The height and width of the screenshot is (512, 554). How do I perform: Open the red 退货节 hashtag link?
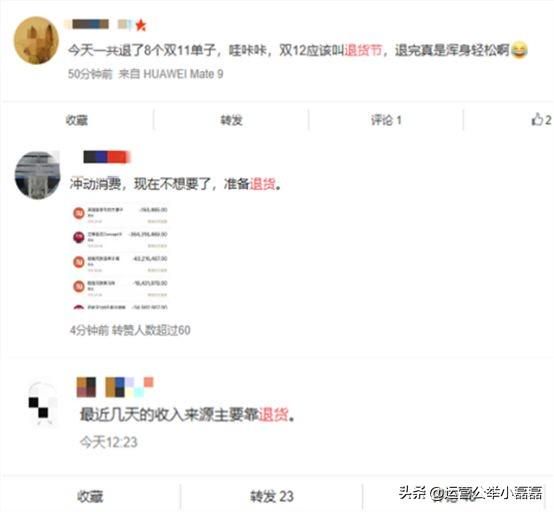coord(363,50)
